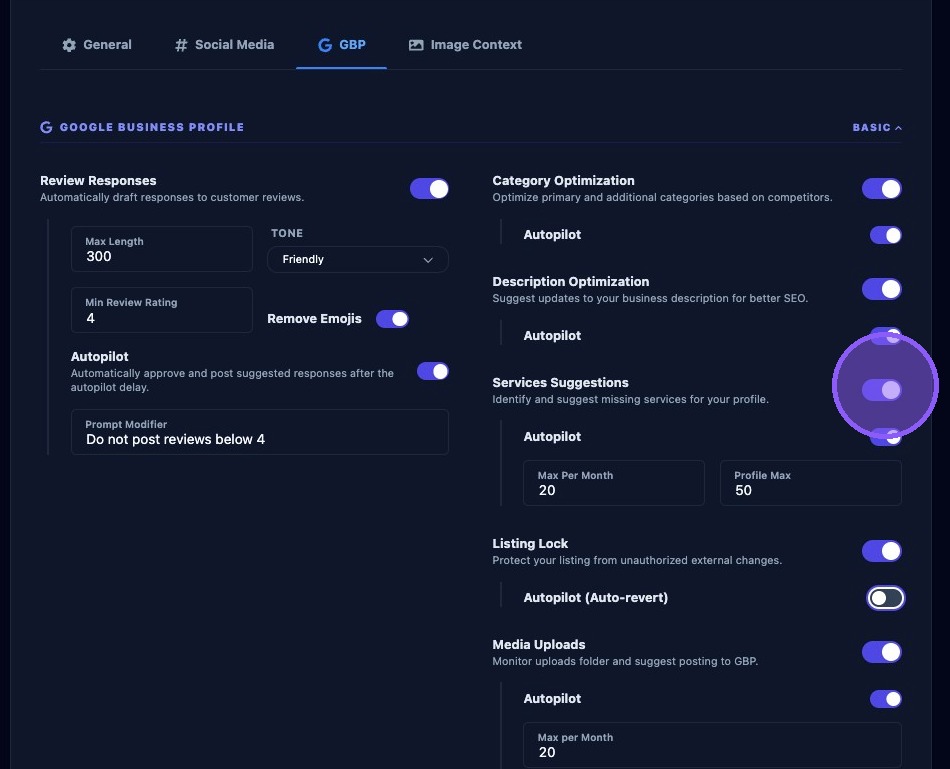
Task: Toggle Autopilot under Media Uploads
Action: [x=885, y=699]
